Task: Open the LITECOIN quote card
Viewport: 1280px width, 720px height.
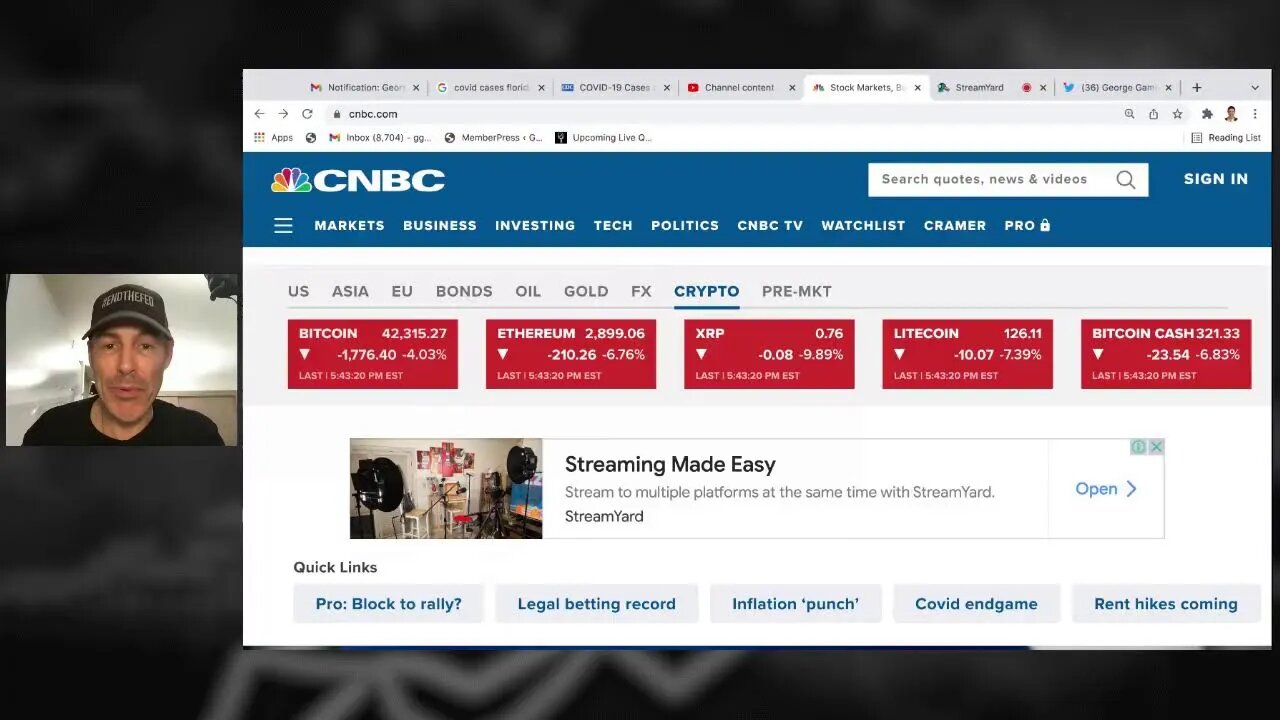Action: coord(968,354)
